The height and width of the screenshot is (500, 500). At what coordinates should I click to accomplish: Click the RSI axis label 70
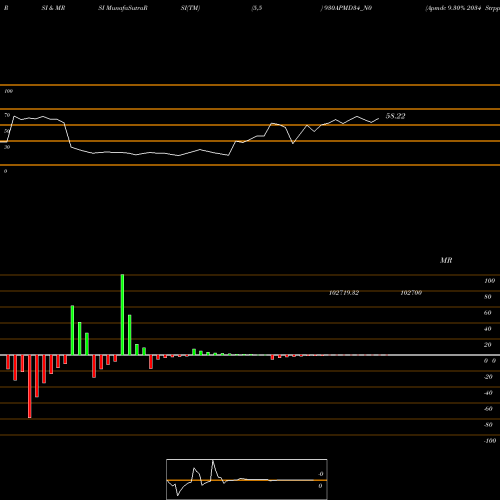(7, 115)
